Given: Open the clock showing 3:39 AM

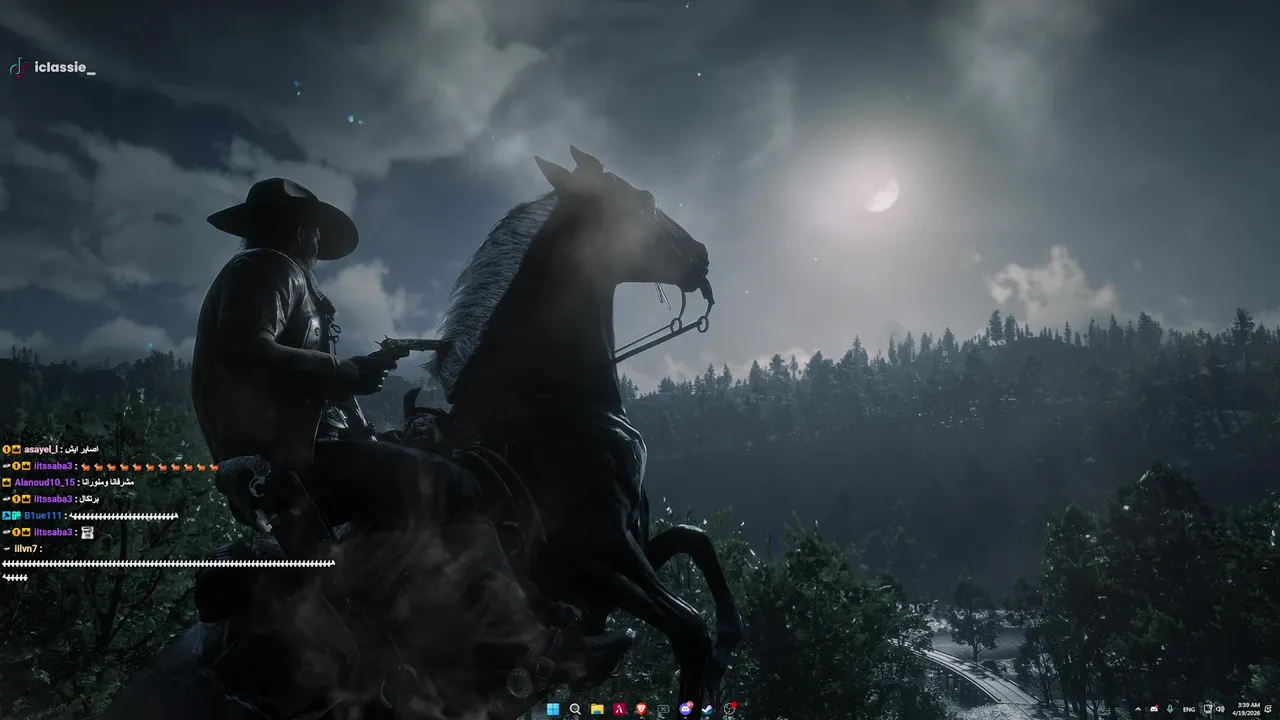Looking at the screenshot, I should tap(1248, 709).
